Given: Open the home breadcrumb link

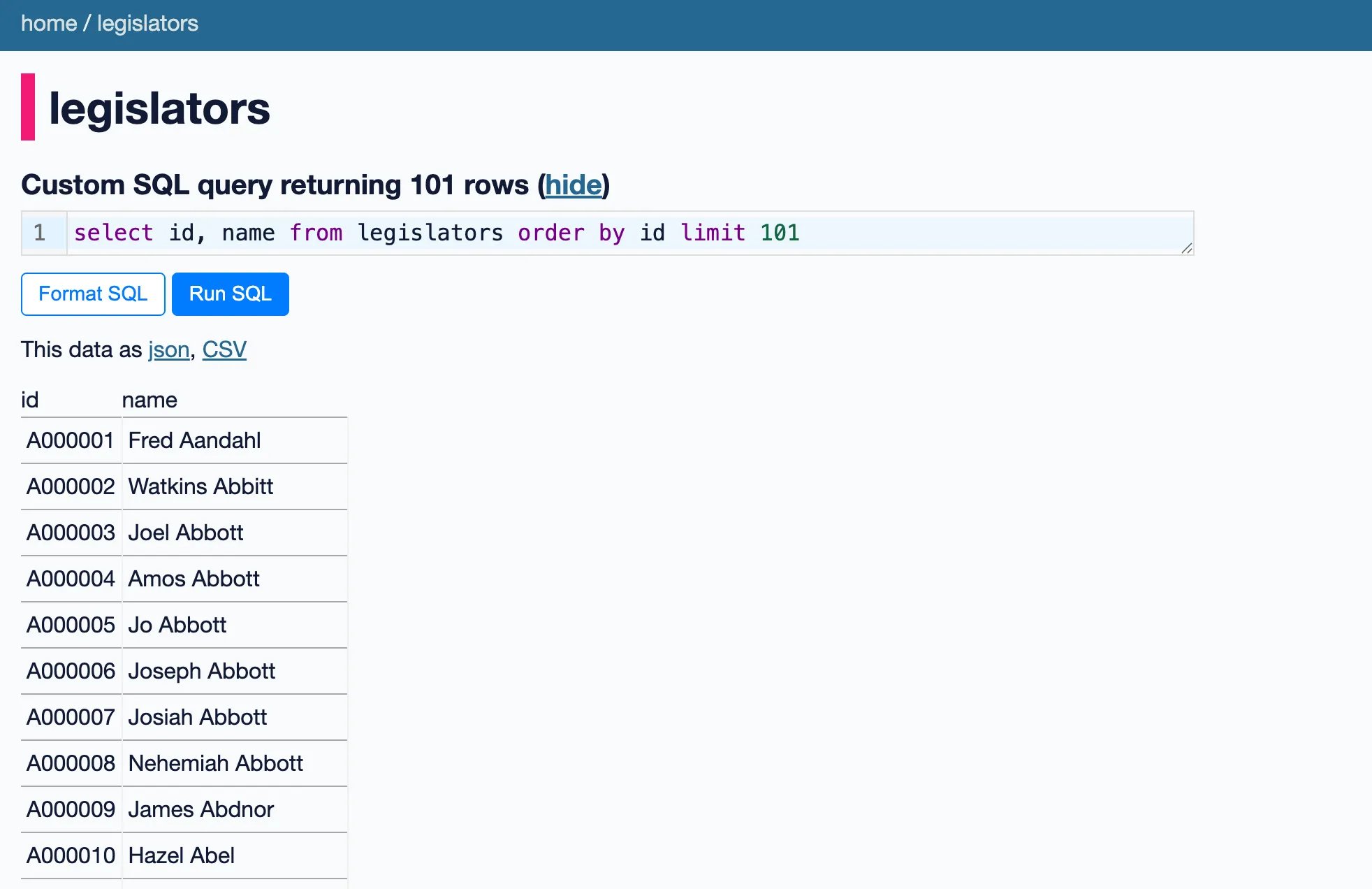Looking at the screenshot, I should click(49, 23).
